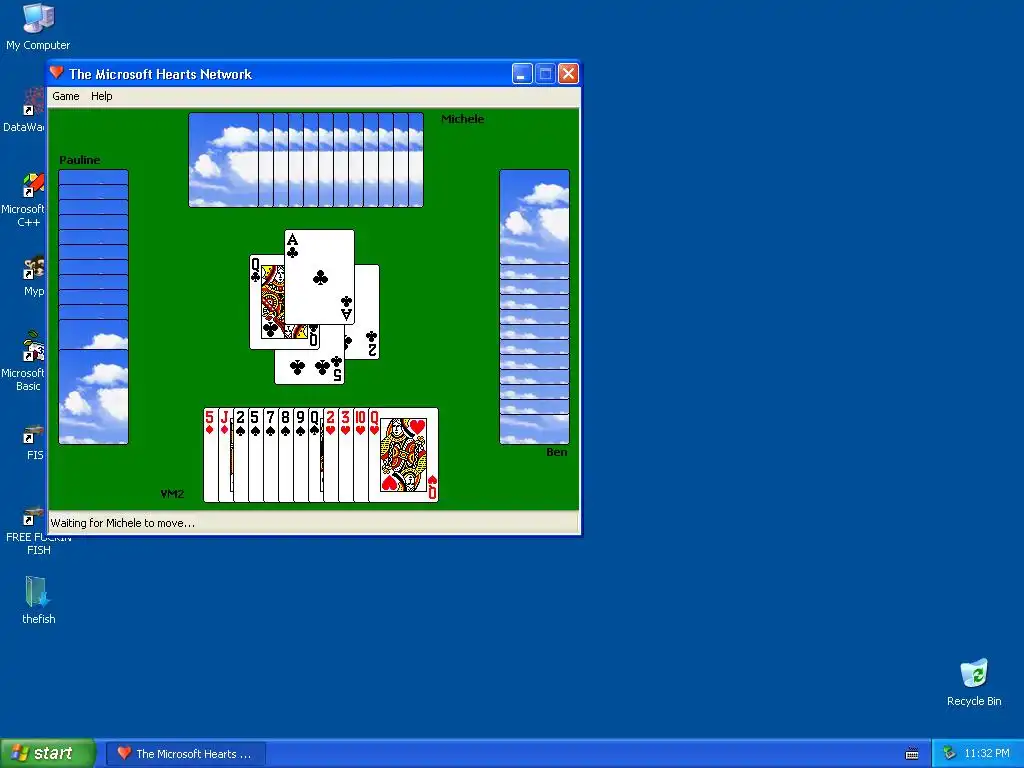Click the network tray icon beside clock
Image resolution: width=1024 pixels, height=768 pixels.
point(949,753)
